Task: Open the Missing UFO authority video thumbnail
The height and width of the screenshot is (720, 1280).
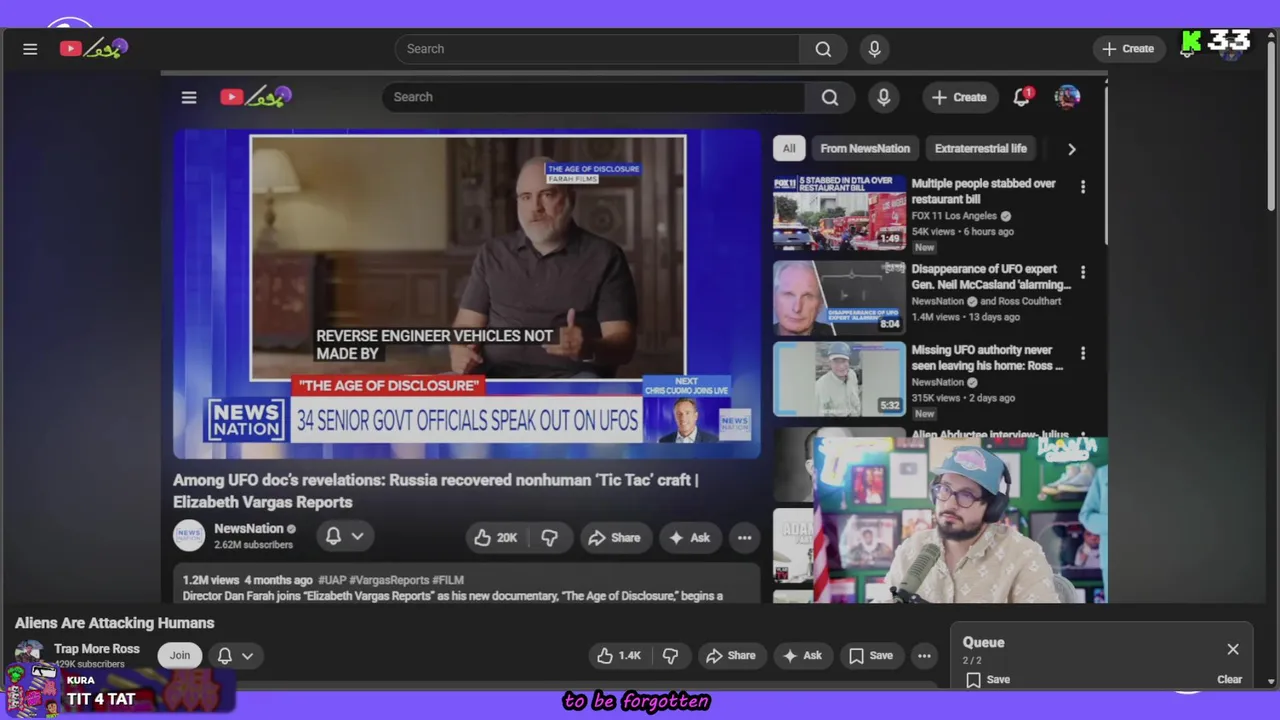Action: (839, 379)
